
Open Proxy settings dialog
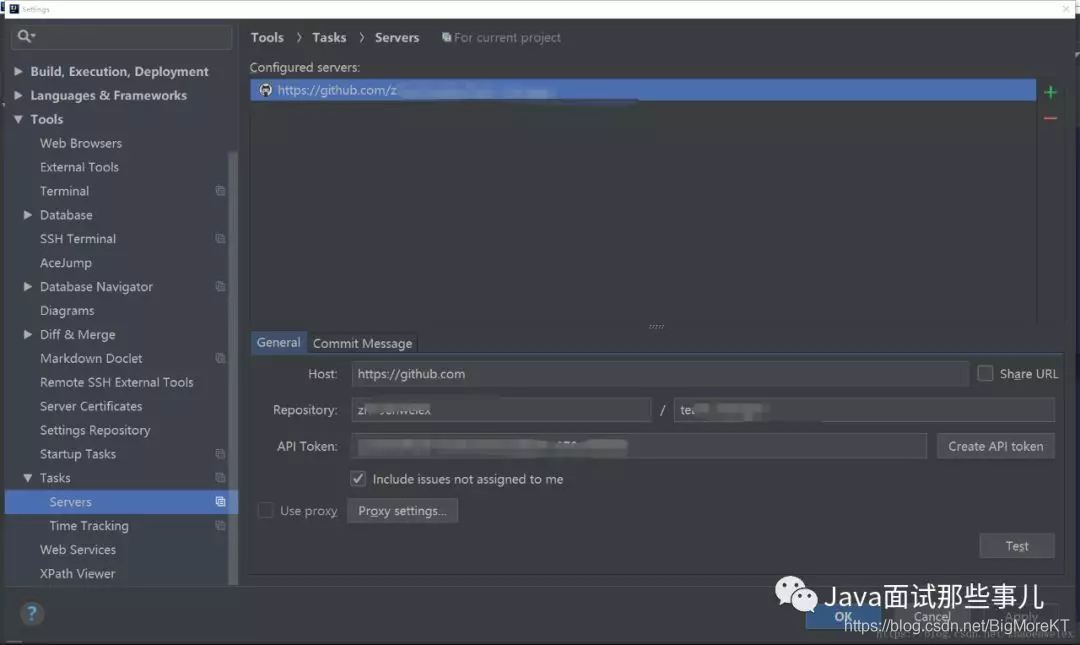coord(402,511)
